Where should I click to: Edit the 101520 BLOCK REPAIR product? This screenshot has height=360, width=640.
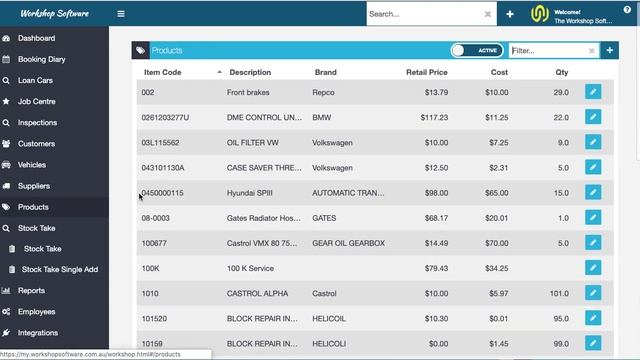point(593,318)
